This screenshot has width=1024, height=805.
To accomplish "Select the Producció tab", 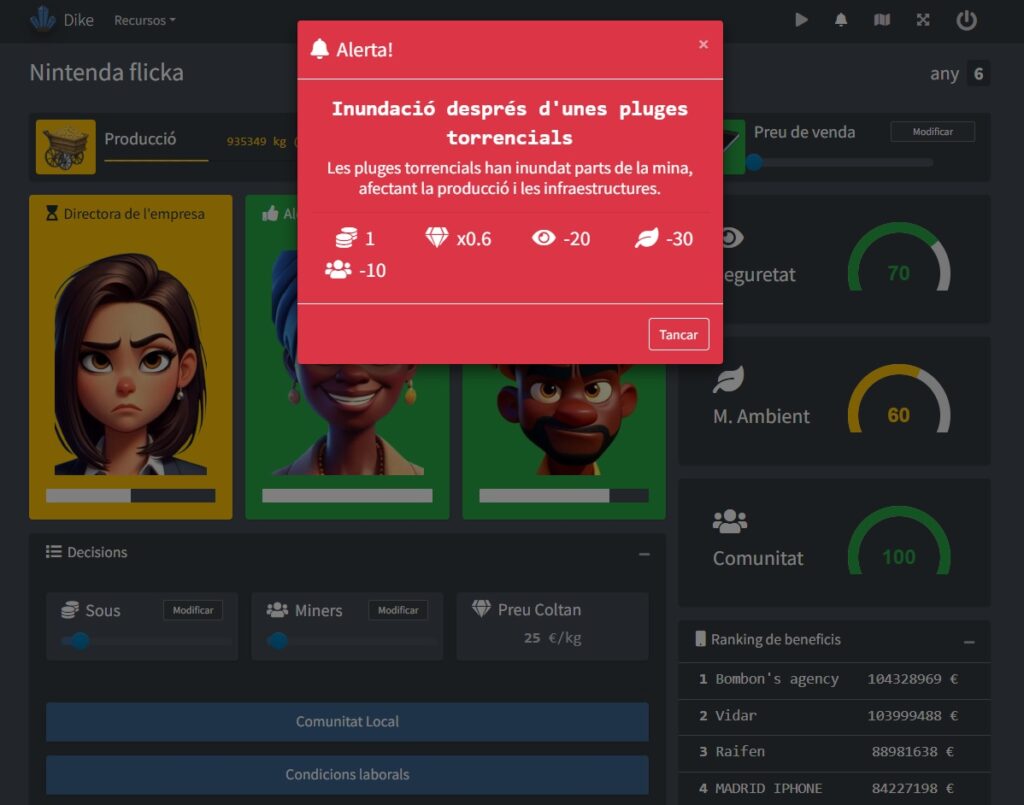I will (140, 139).
